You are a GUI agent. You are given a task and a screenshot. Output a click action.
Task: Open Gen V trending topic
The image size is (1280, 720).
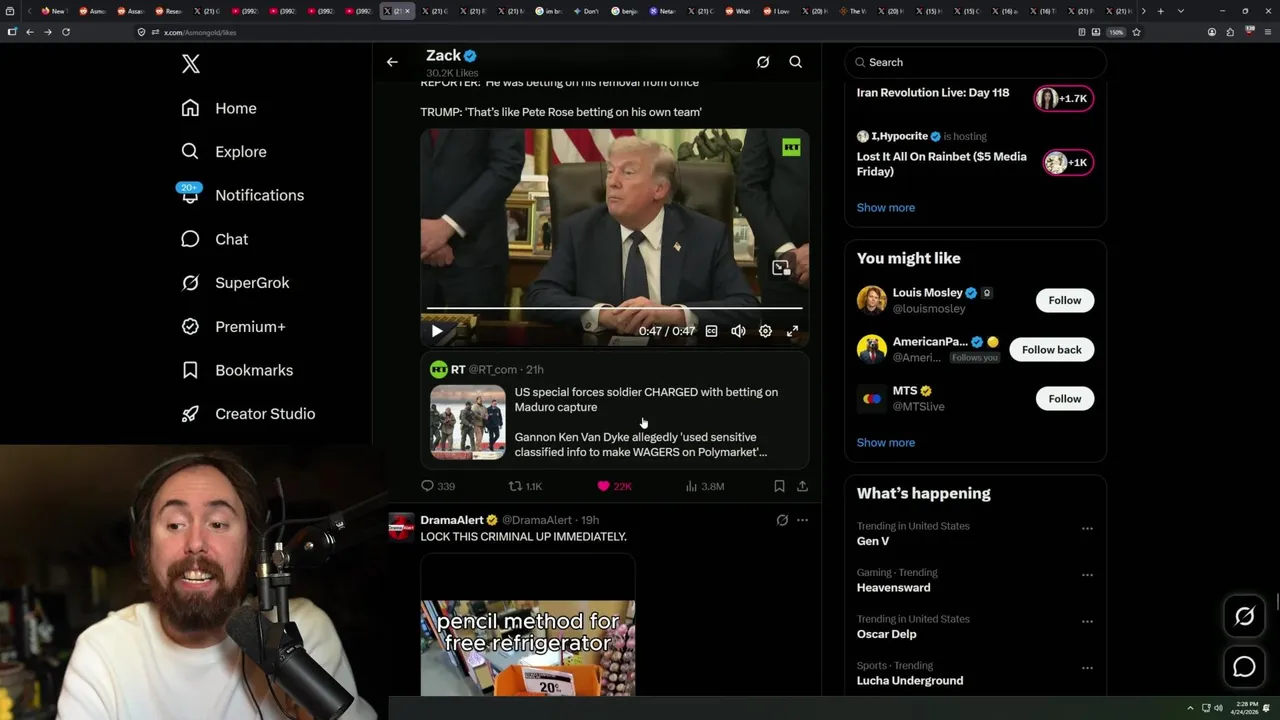(x=873, y=541)
